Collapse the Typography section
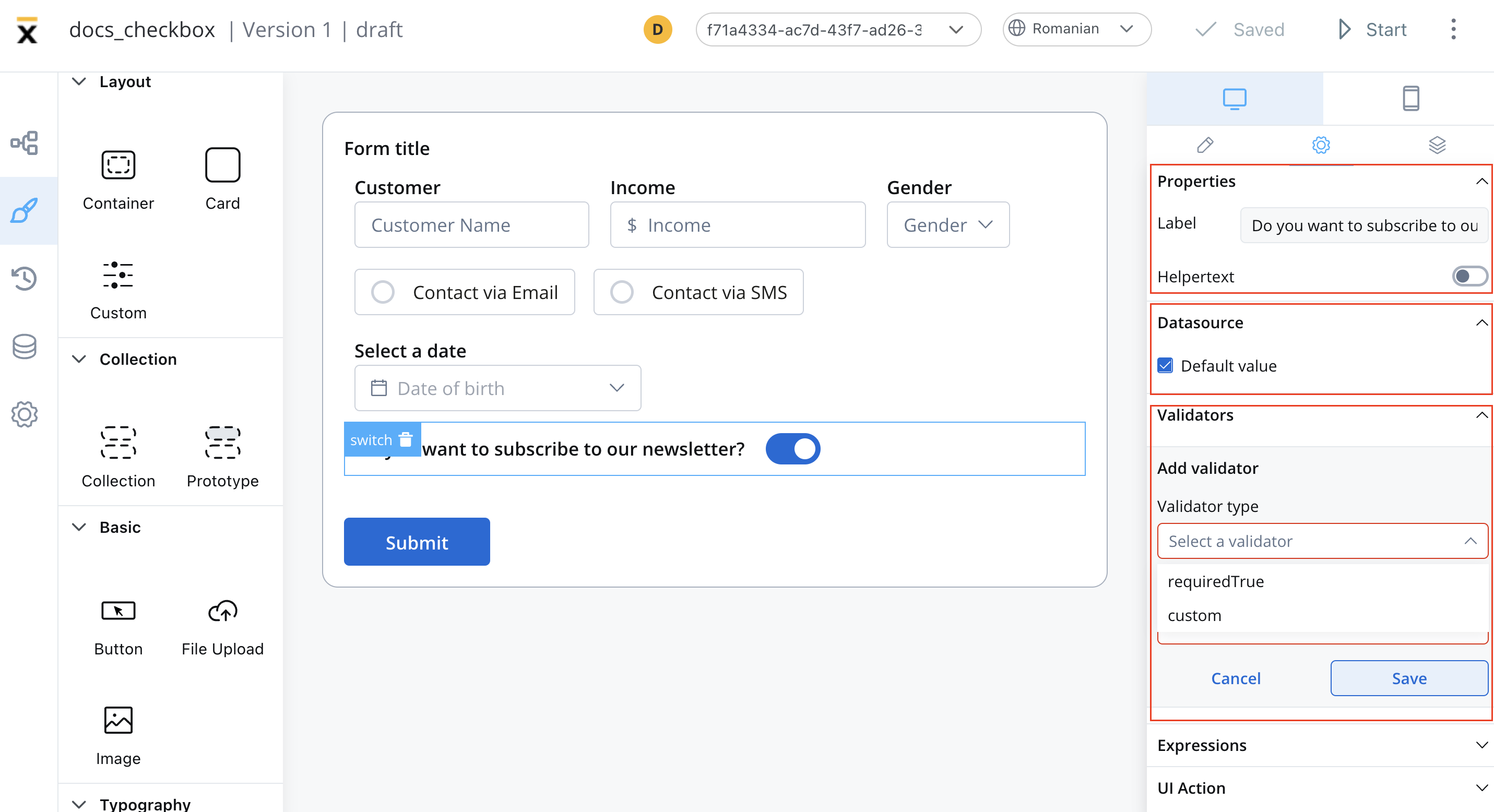This screenshot has height=812, width=1494. [x=79, y=805]
